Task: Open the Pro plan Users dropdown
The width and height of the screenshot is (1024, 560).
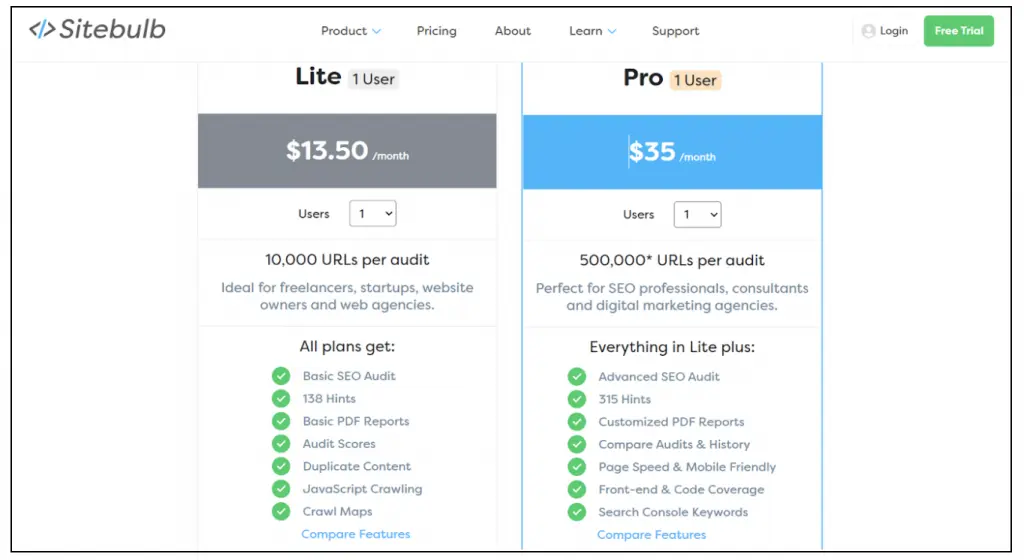Action: [697, 214]
